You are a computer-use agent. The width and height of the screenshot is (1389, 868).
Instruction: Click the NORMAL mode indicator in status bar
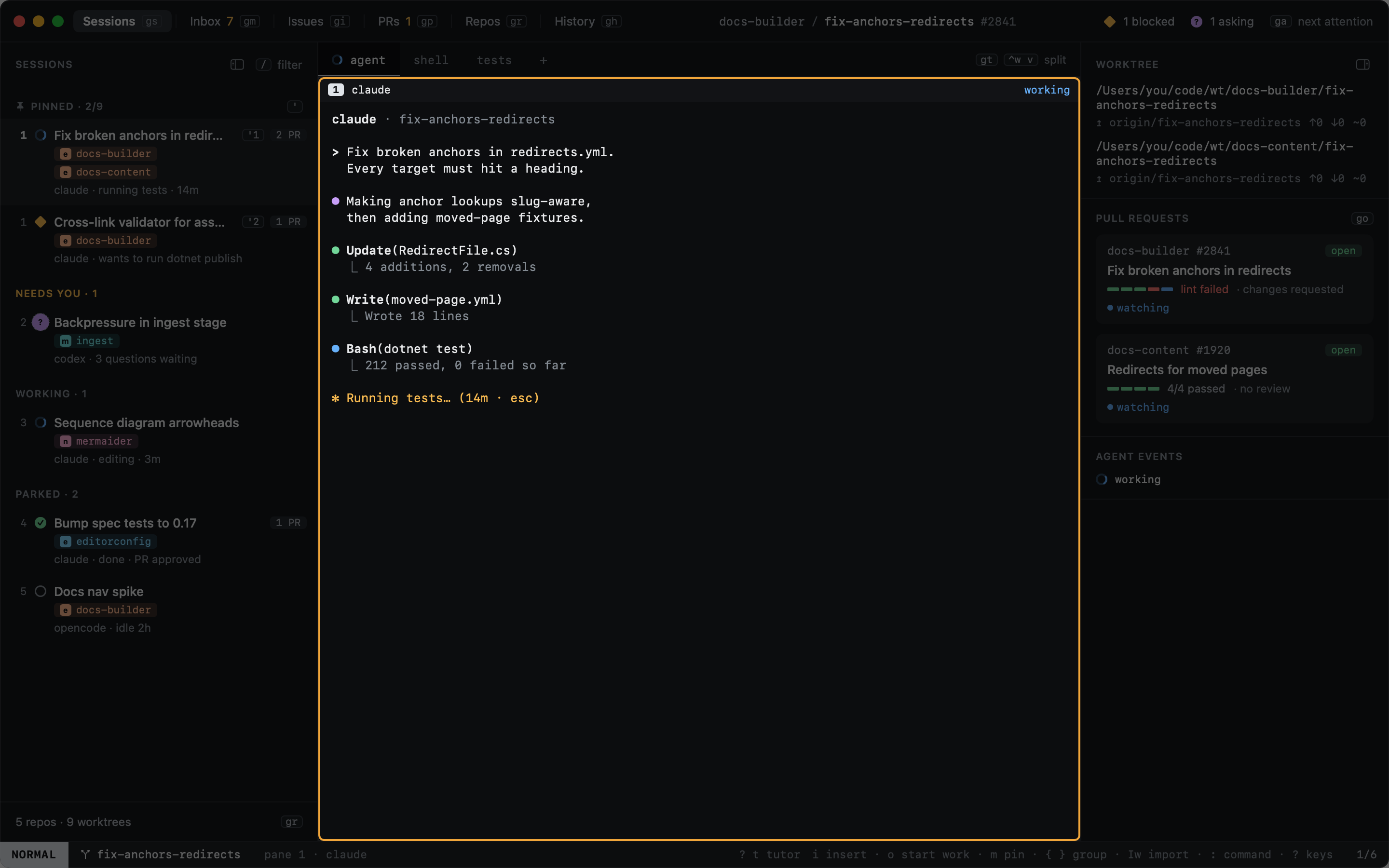[34, 854]
